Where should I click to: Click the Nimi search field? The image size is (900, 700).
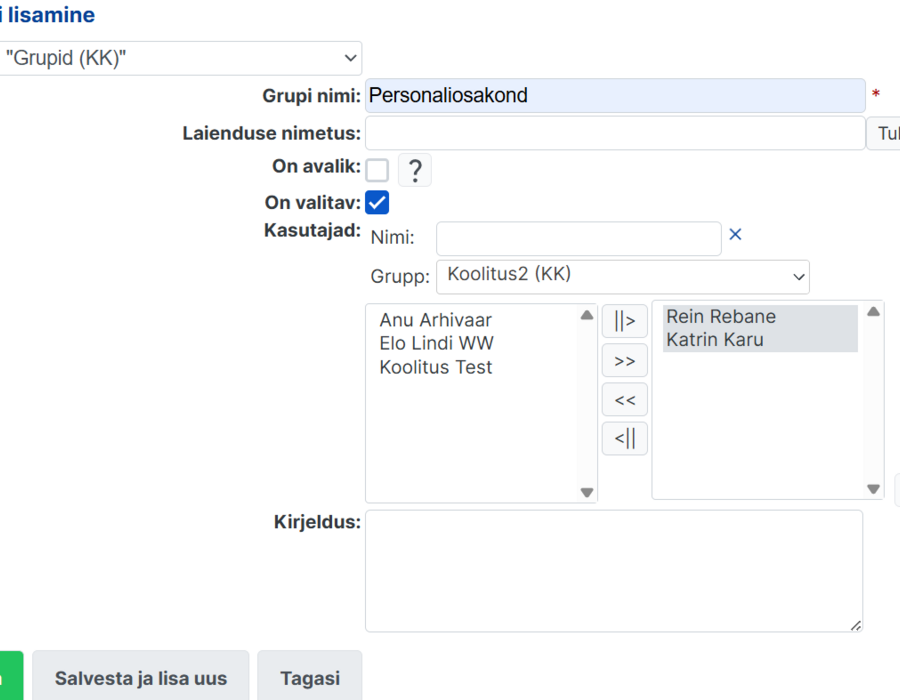(579, 239)
